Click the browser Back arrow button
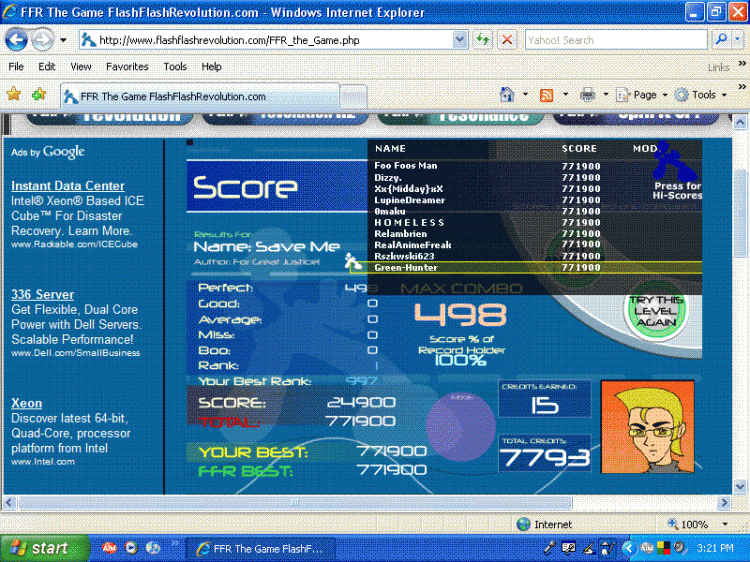The width and height of the screenshot is (750, 562). tap(16, 40)
